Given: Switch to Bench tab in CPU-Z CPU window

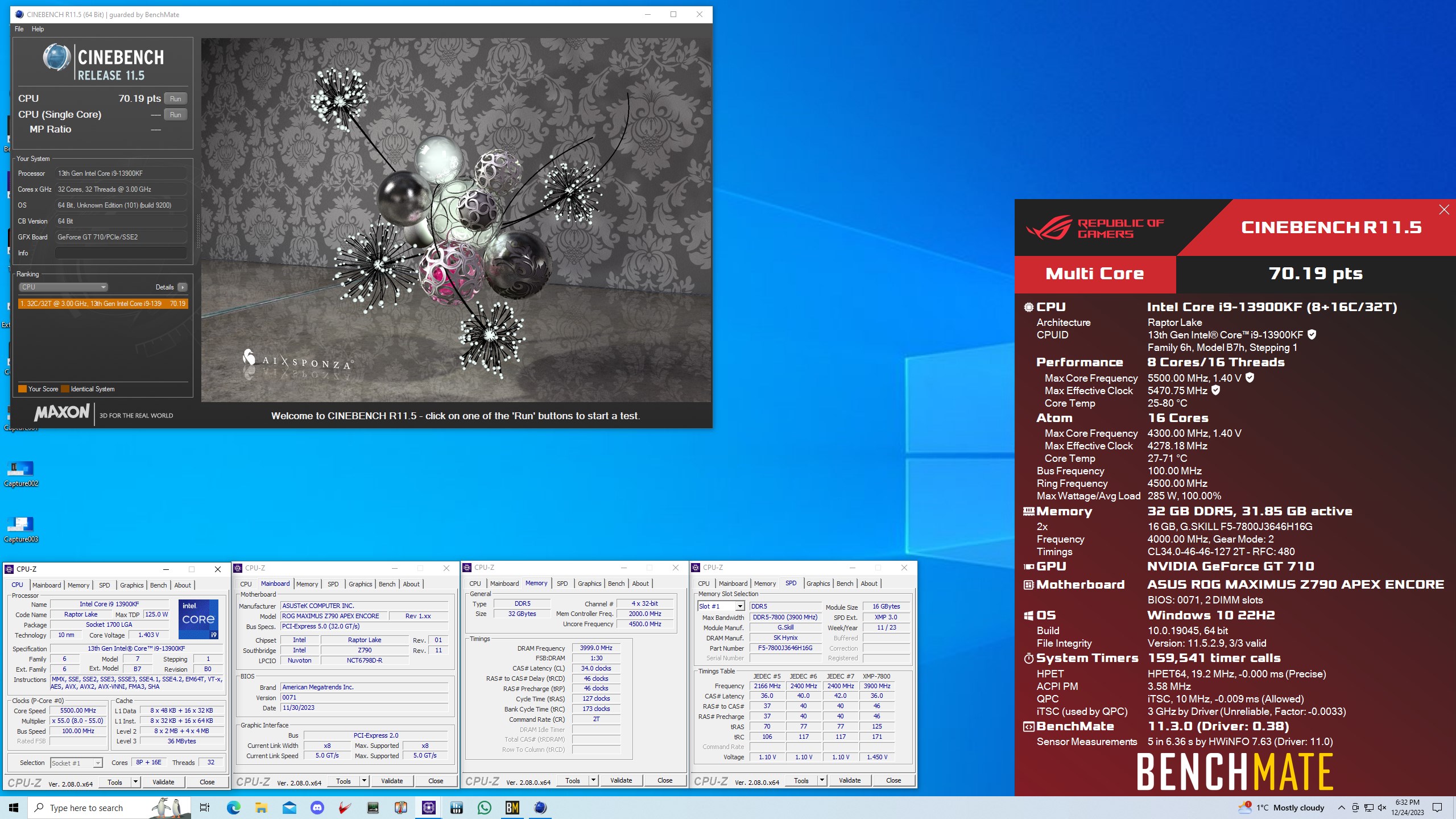Looking at the screenshot, I should (159, 585).
